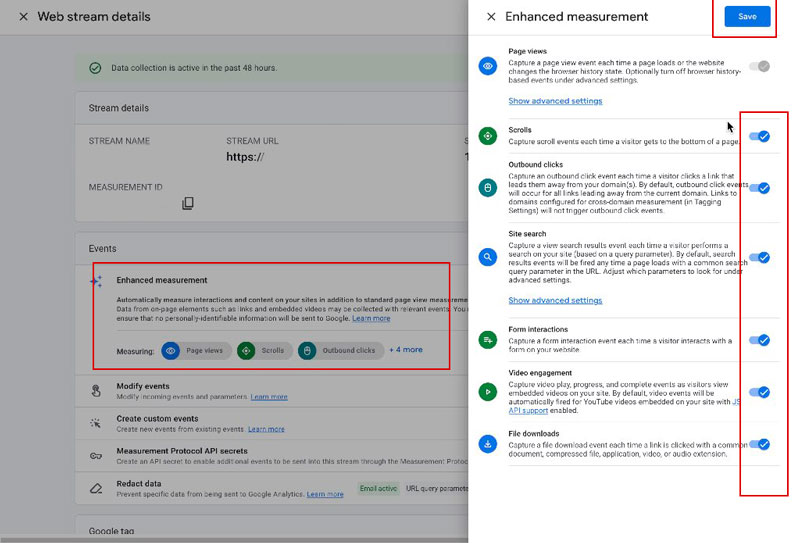800x543 pixels.
Task: Click the Scrolls chip in Measuring row
Action: (x=264, y=351)
